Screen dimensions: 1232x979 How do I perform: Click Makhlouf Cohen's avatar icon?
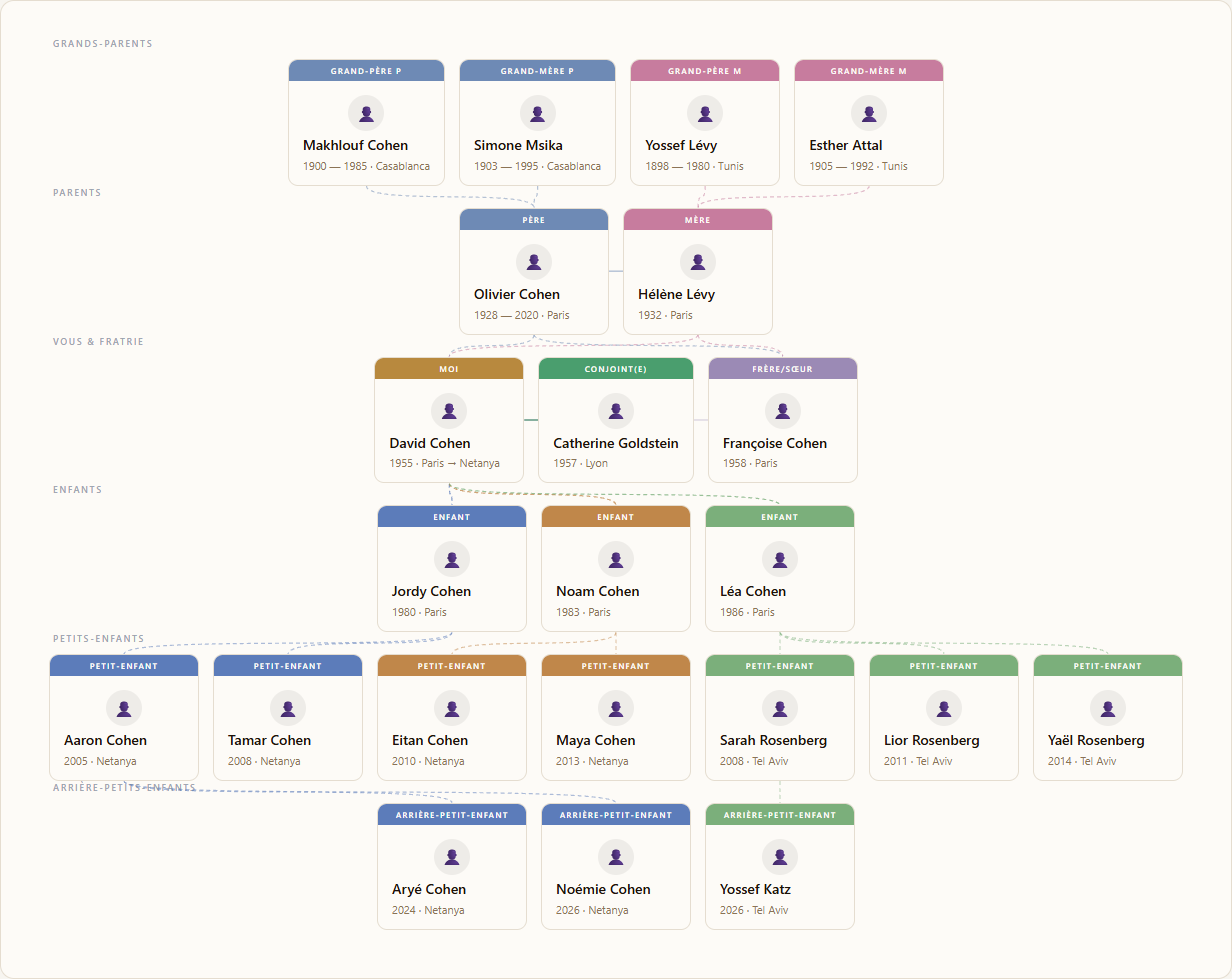point(366,113)
